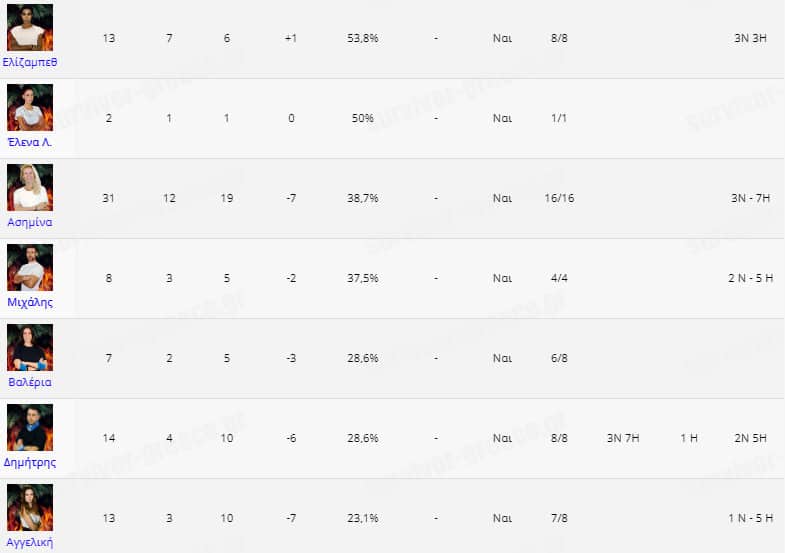
Task: Click the Ασημίνα name link
Action: click(x=30, y=222)
